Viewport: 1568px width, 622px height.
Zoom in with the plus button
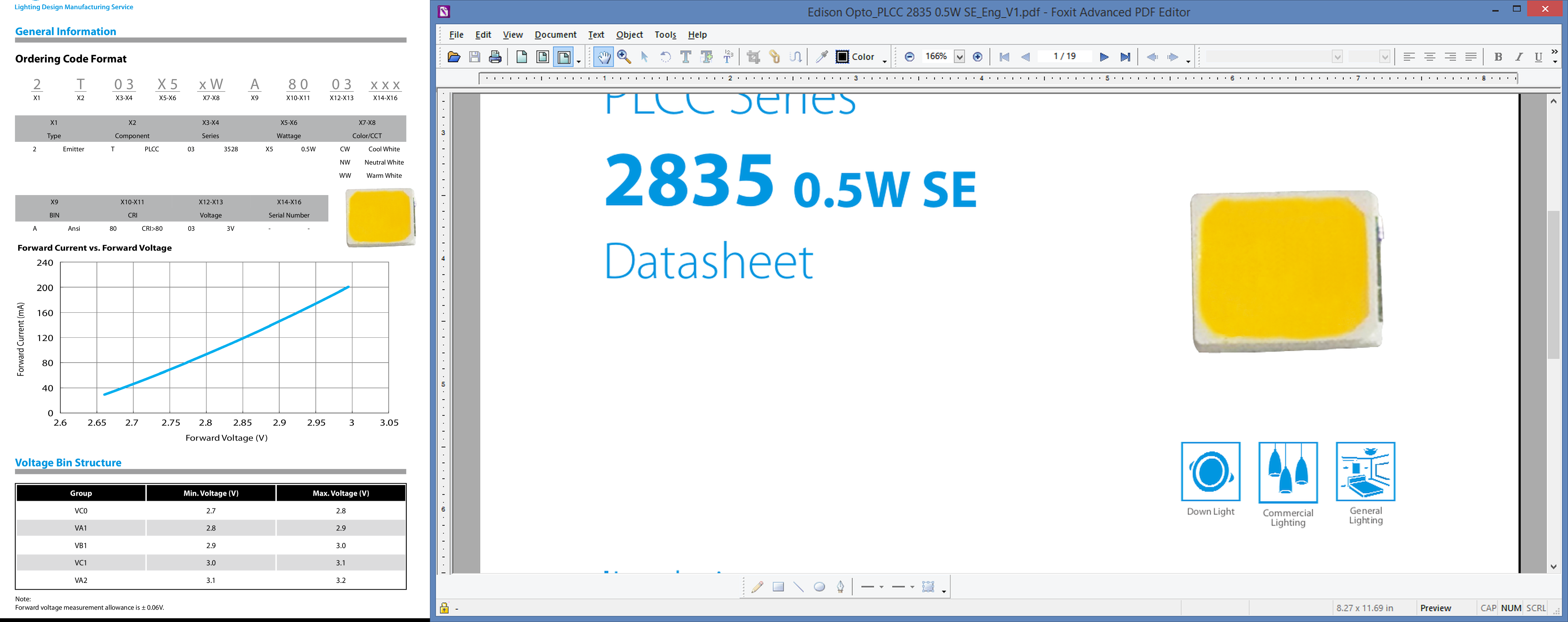point(978,57)
